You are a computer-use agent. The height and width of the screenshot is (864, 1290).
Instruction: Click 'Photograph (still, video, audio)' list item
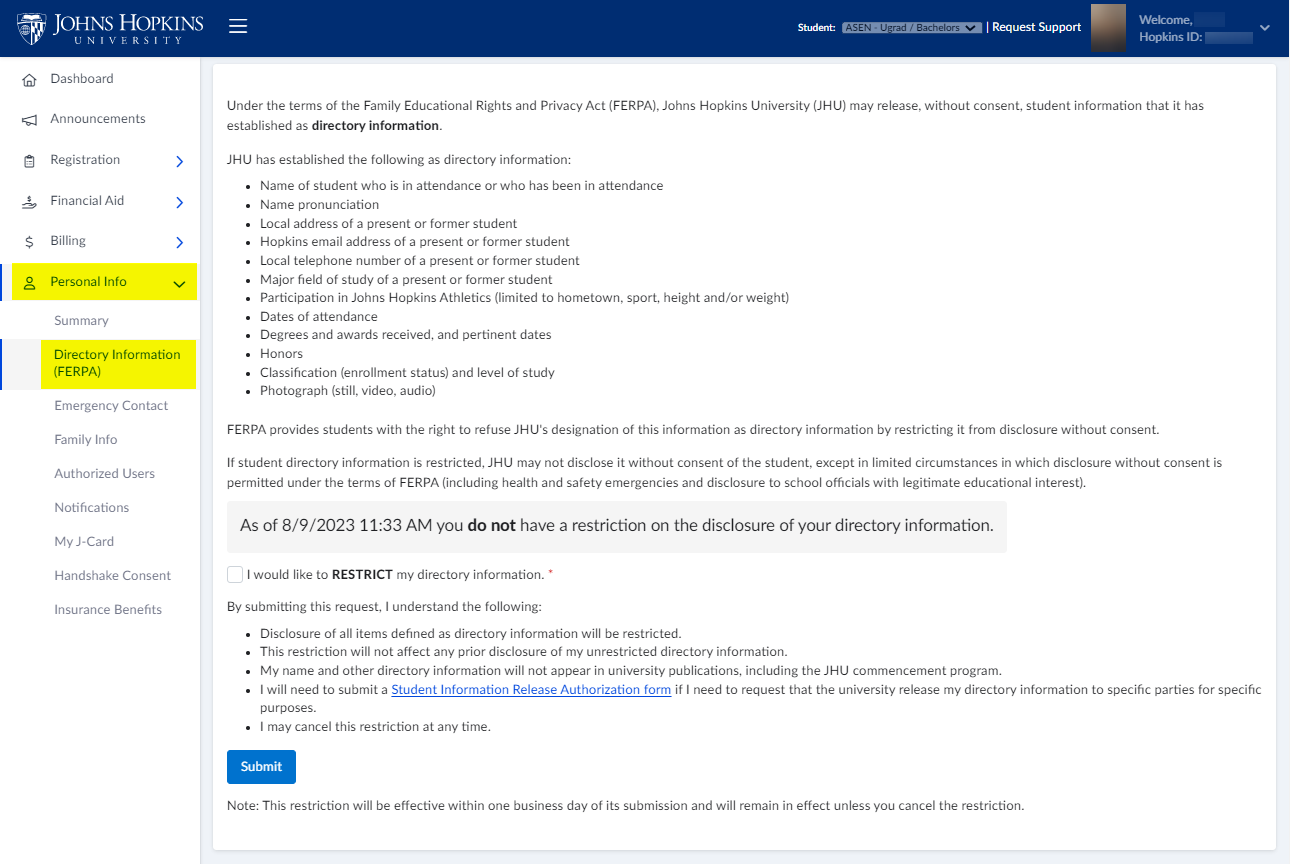(x=348, y=391)
